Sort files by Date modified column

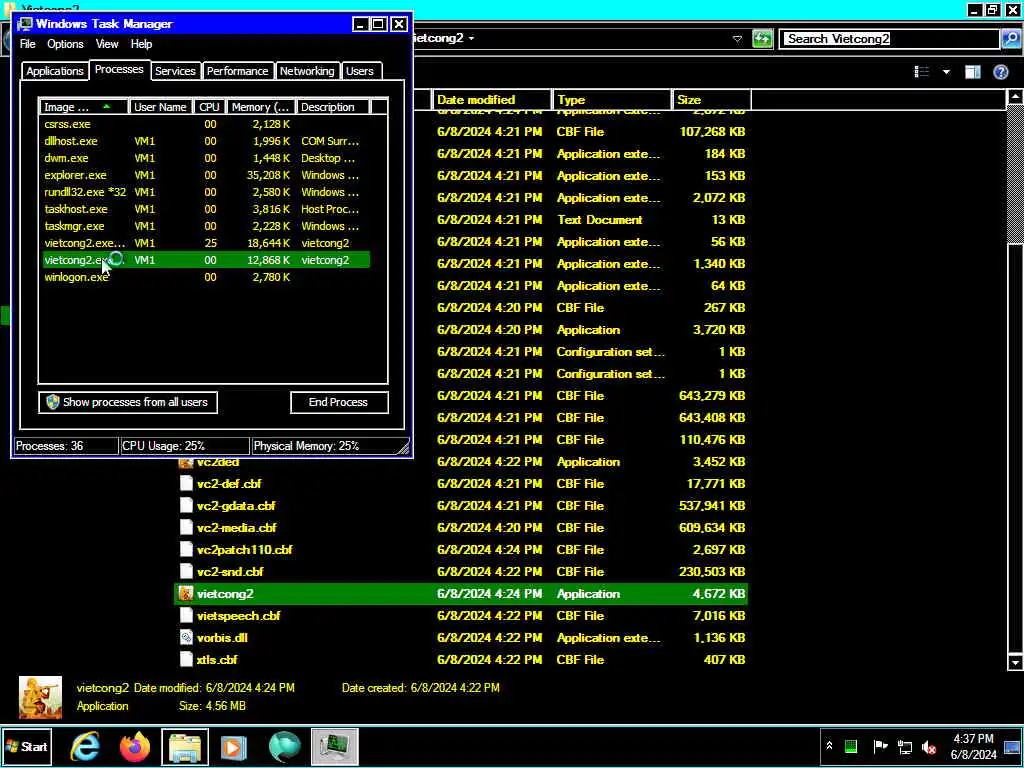(x=491, y=100)
